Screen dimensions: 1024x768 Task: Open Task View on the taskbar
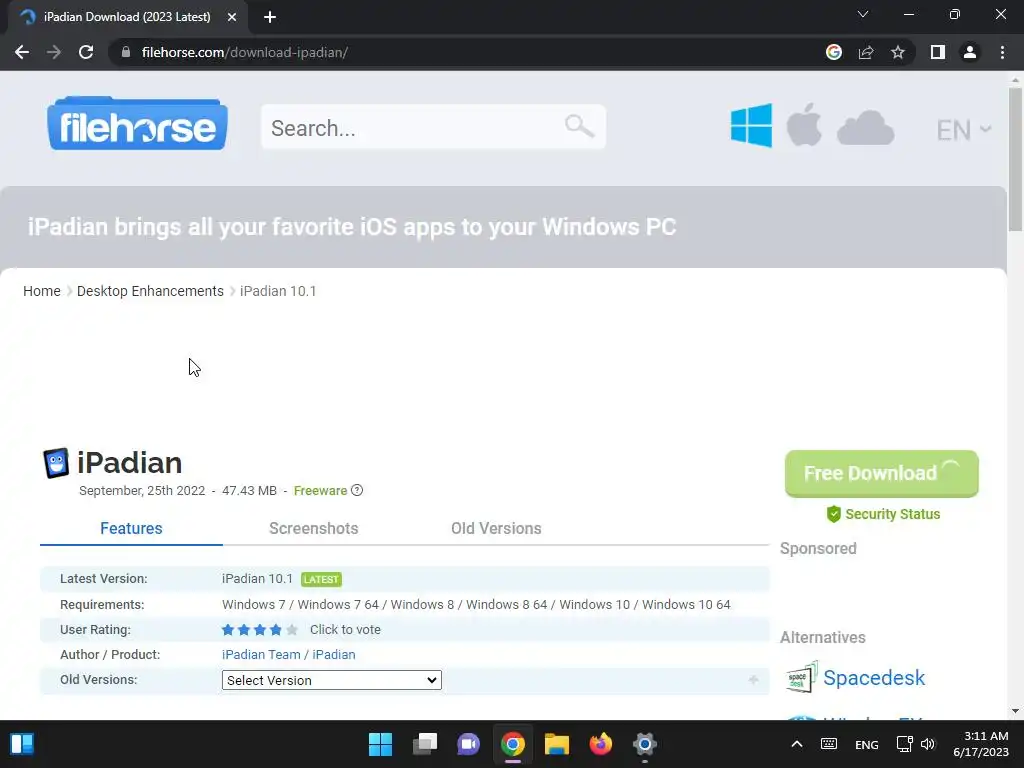424,744
